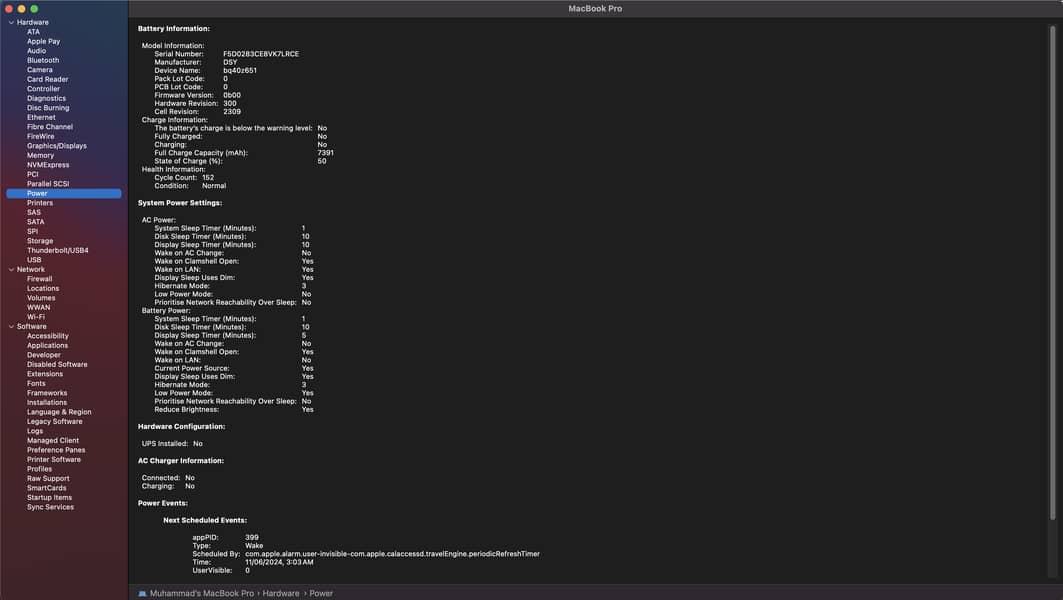Select Memory in the sidebar
Image resolution: width=1063 pixels, height=600 pixels.
tap(40, 155)
